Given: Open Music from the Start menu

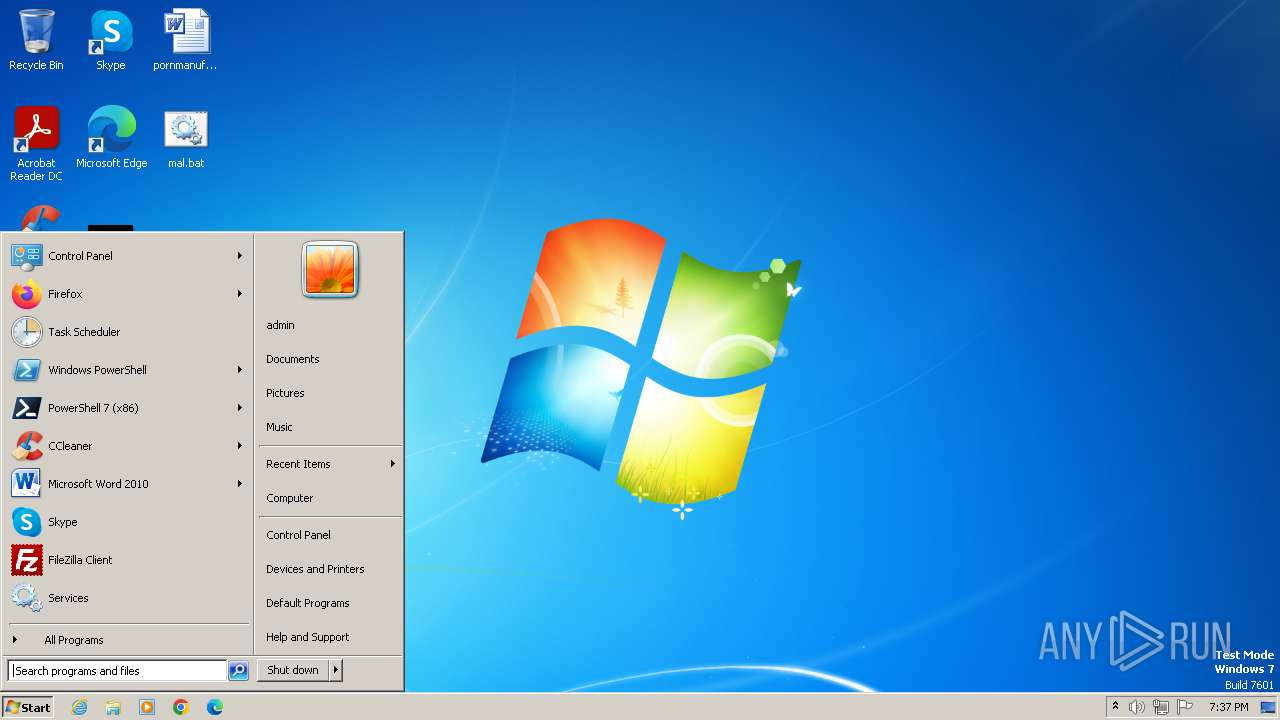Looking at the screenshot, I should click(330, 427).
